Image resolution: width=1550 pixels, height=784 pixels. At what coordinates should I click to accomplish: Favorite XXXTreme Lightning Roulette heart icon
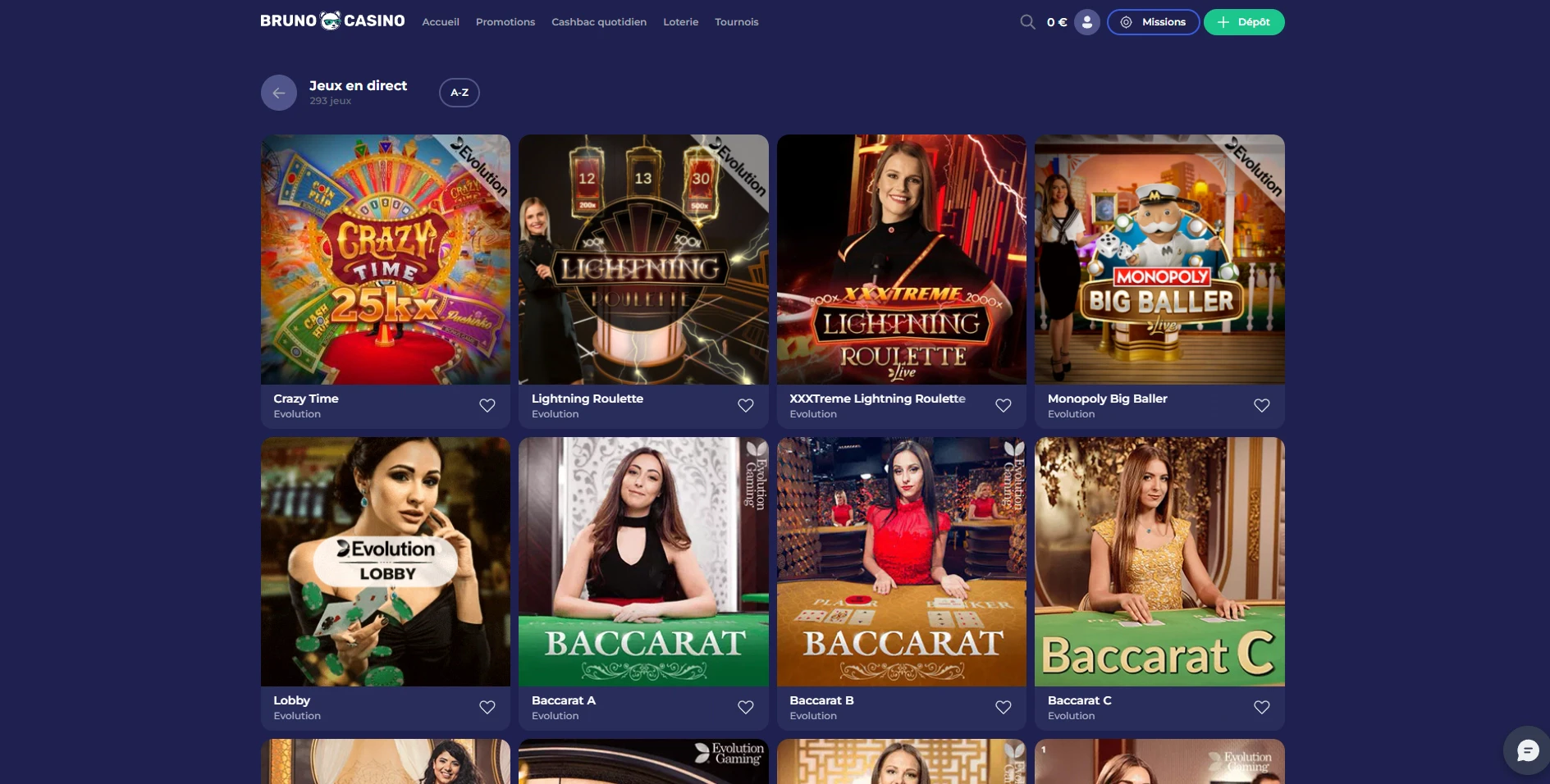click(1004, 405)
